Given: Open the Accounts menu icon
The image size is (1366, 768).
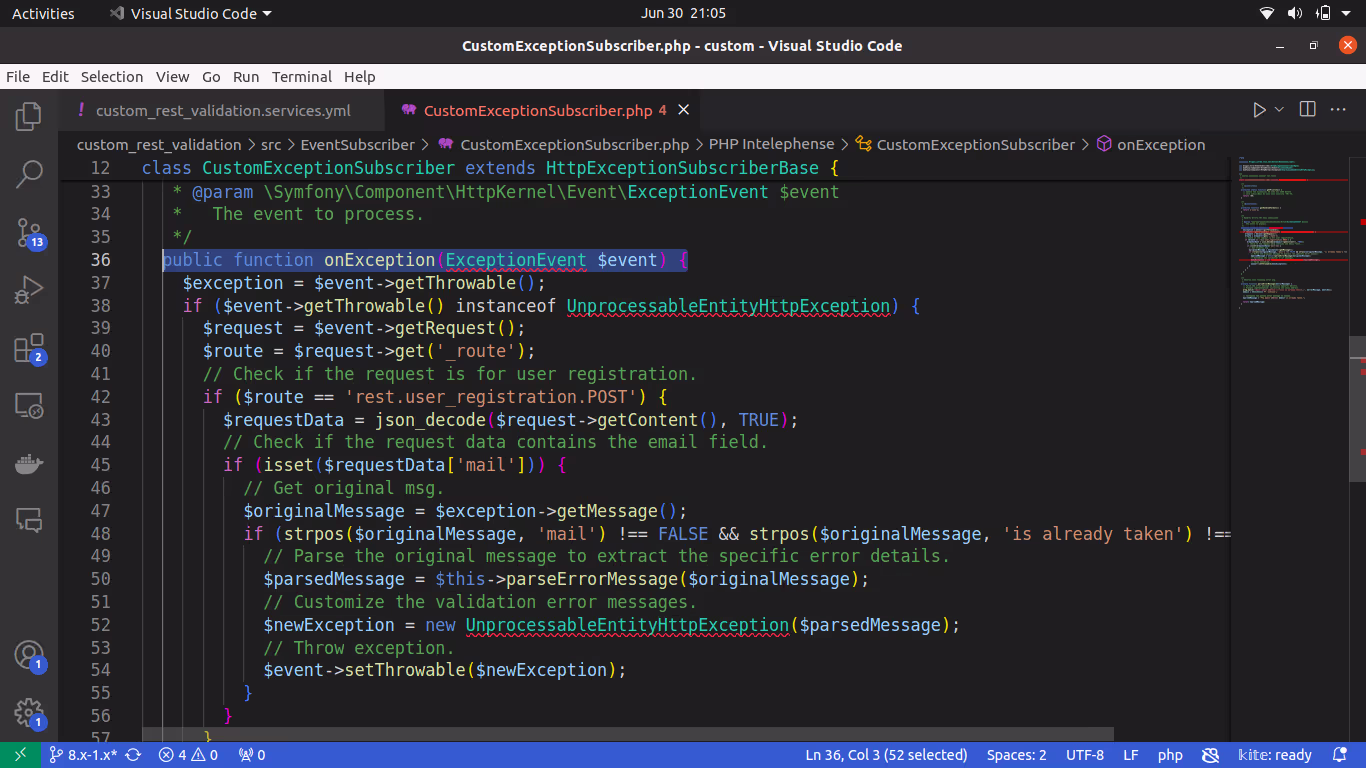Looking at the screenshot, I should tap(29, 656).
